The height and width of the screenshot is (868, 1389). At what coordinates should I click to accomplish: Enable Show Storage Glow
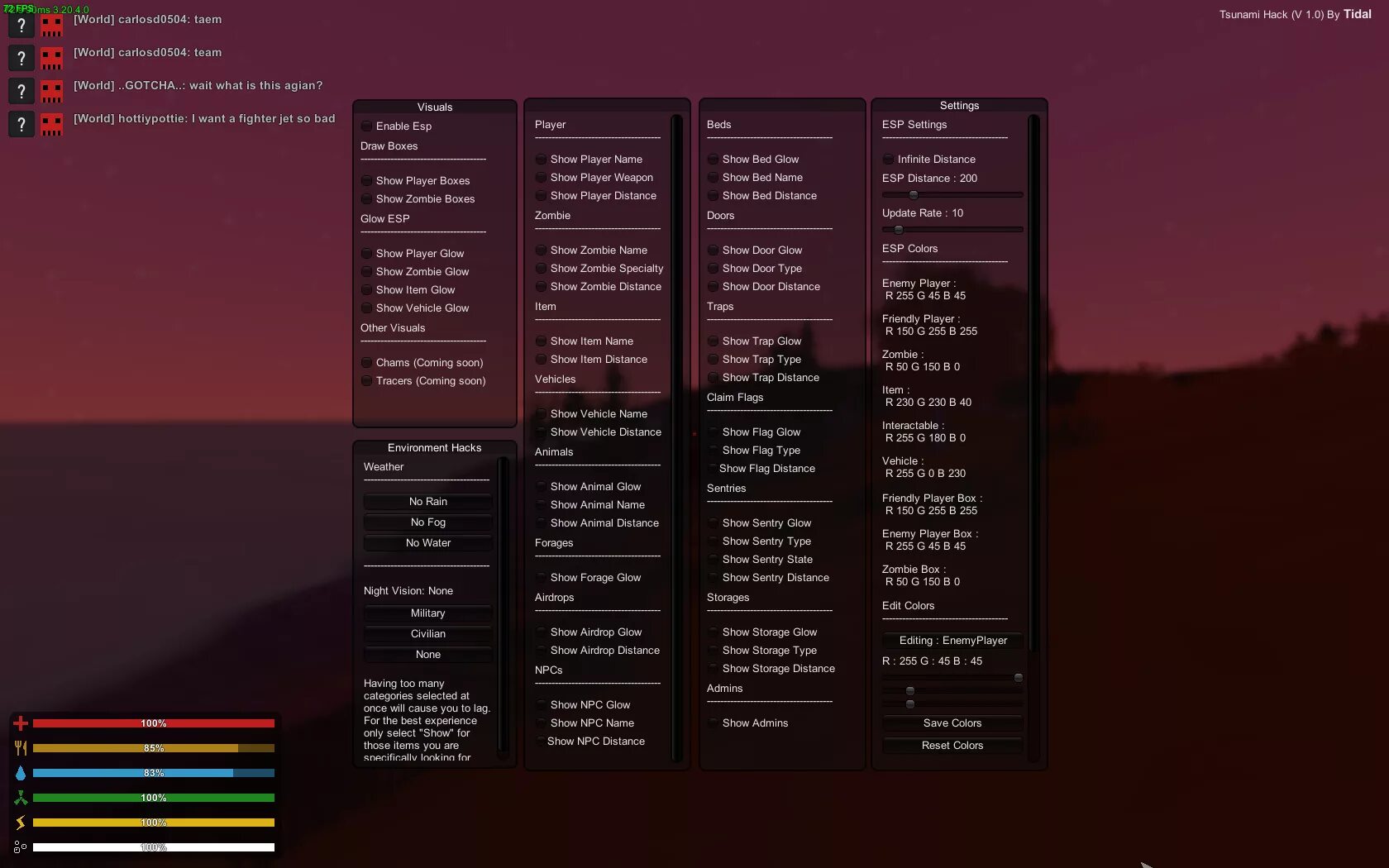[714, 632]
